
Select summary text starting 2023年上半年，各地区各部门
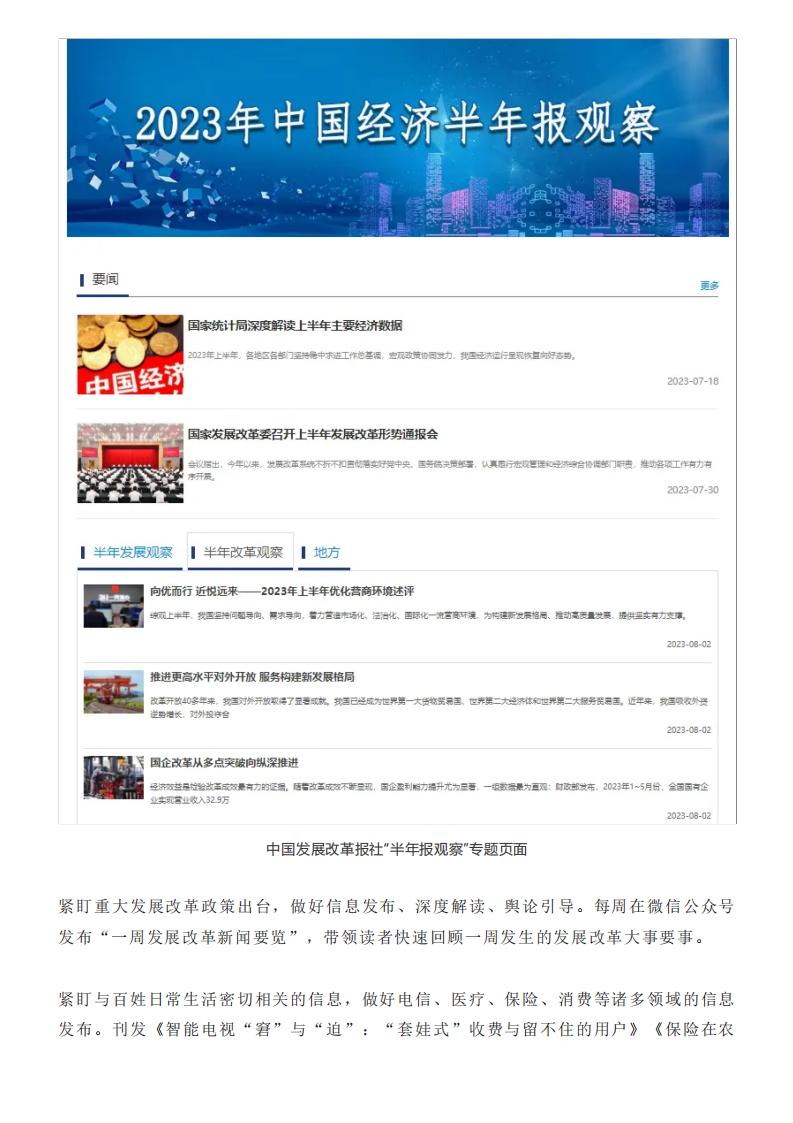383,355
